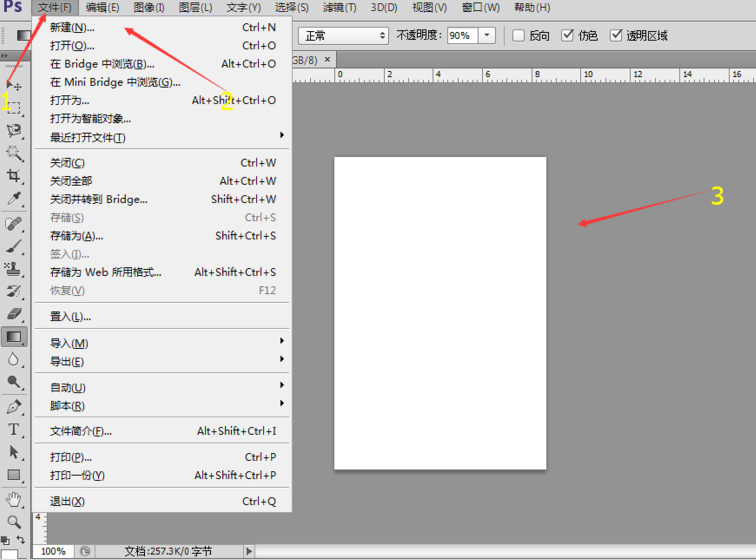Viewport: 756px width, 560px height.
Task: Select the Lasso tool
Action: pyautogui.click(x=14, y=131)
